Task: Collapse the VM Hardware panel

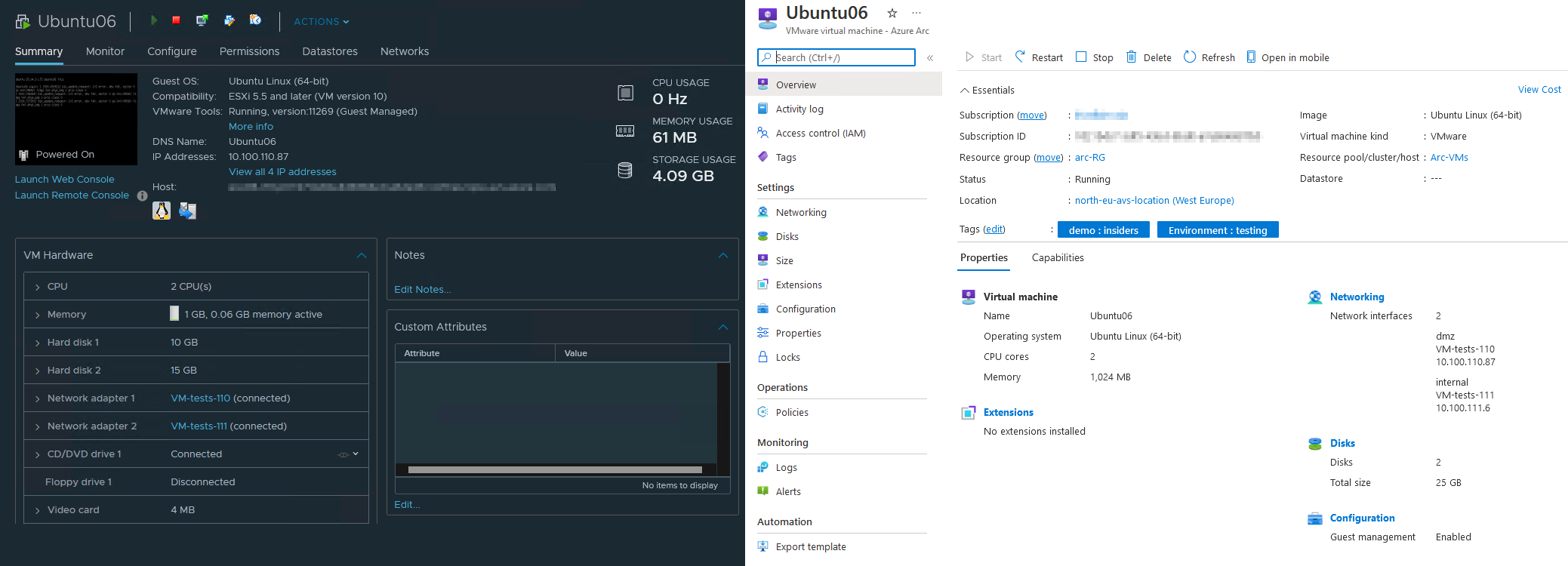Action: (x=362, y=256)
